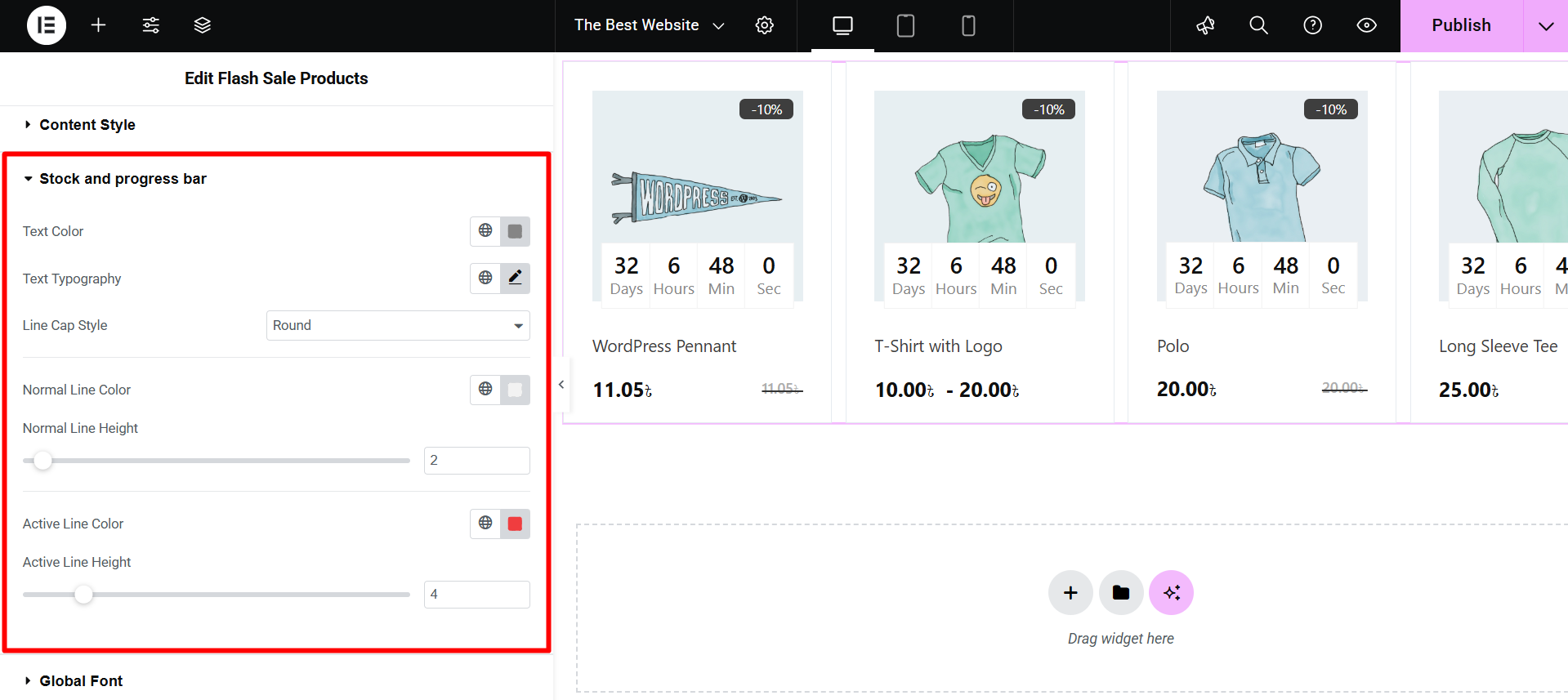This screenshot has width=1568, height=700.
Task: Open the Add Element plus icon
Action: click(98, 25)
